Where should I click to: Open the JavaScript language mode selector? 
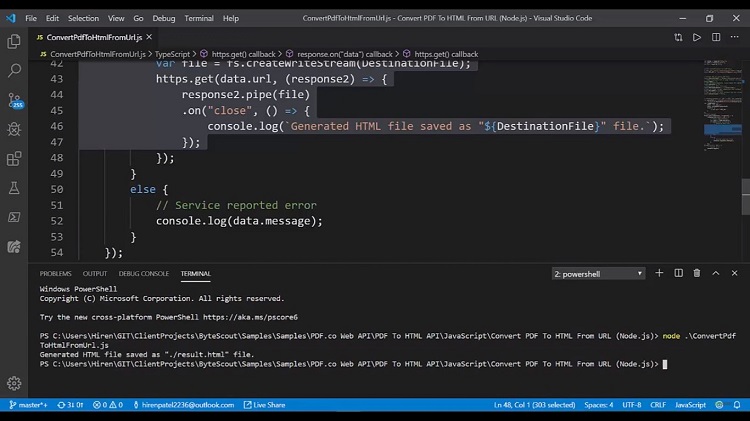click(x=690, y=405)
